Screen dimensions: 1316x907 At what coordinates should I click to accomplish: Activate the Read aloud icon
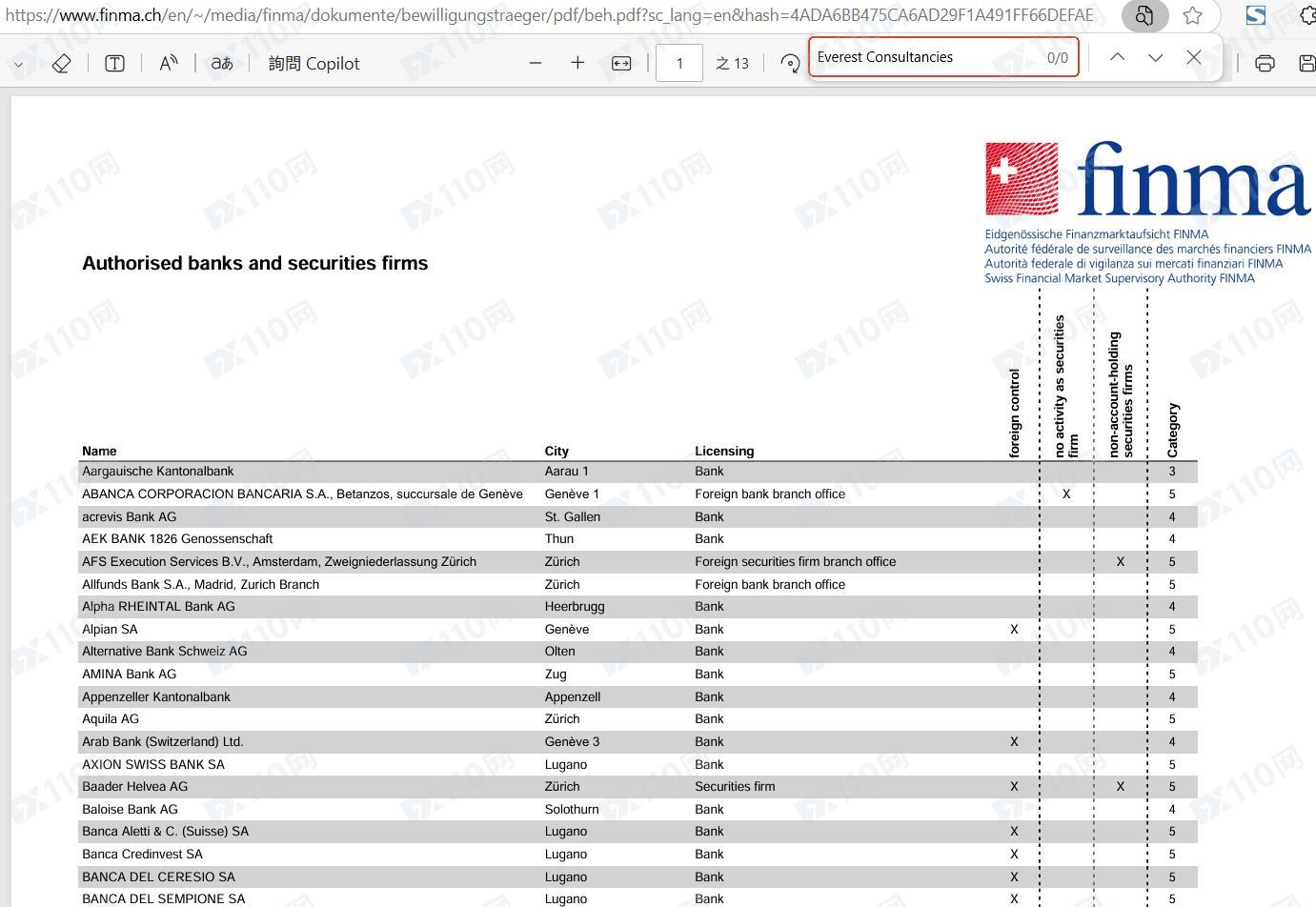click(169, 64)
